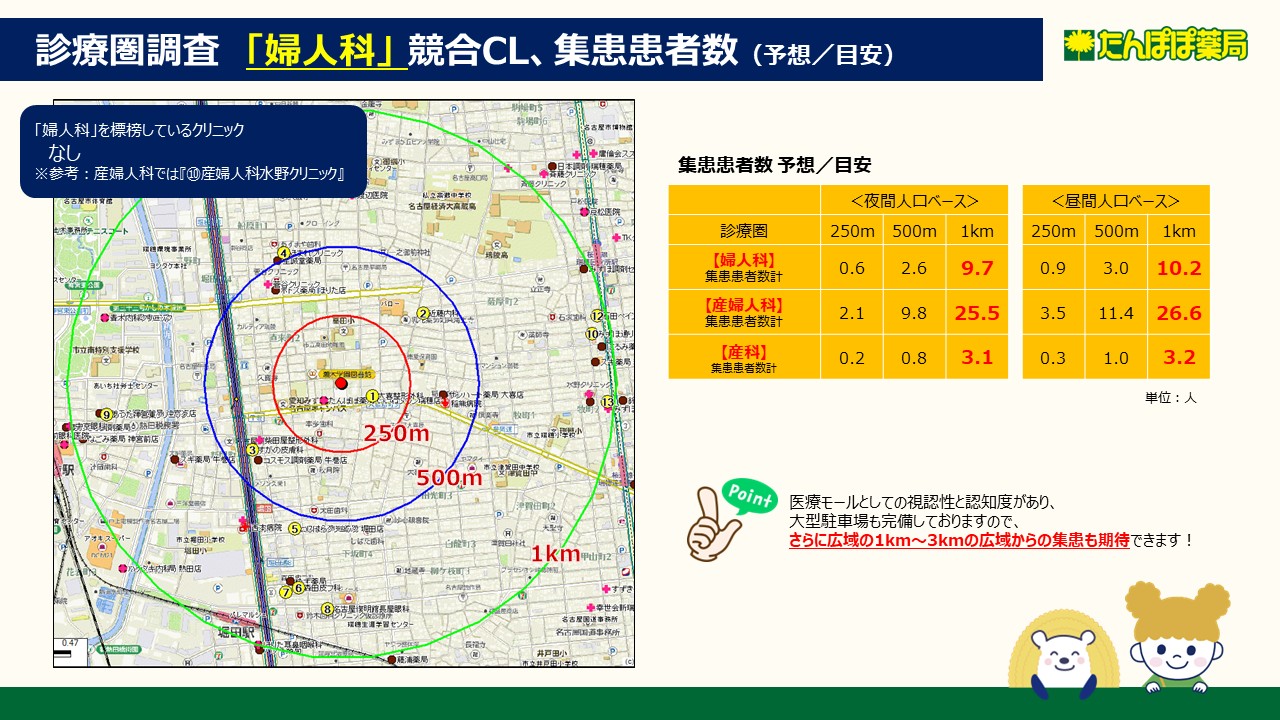This screenshot has height=720, width=1280.
Task: Select map marker number 8
Action: (x=326, y=608)
